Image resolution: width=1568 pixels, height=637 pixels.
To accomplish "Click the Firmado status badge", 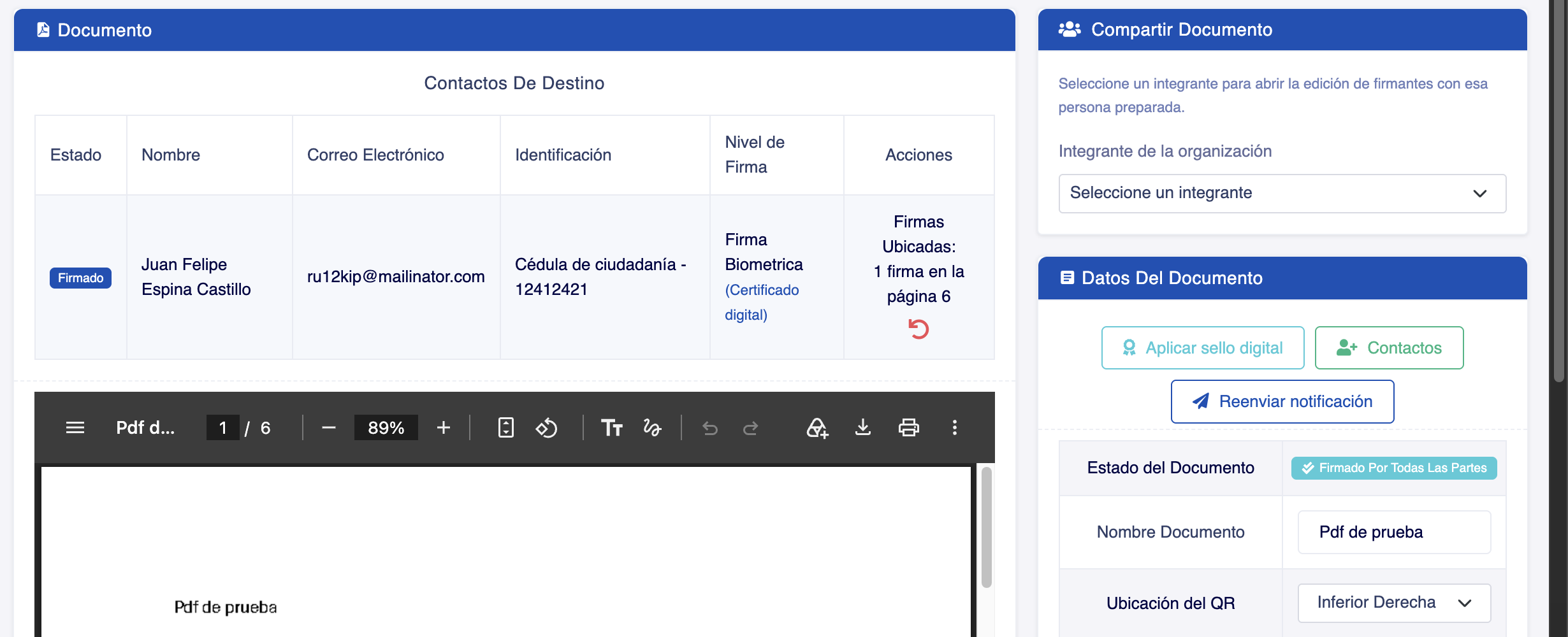I will pyautogui.click(x=80, y=278).
